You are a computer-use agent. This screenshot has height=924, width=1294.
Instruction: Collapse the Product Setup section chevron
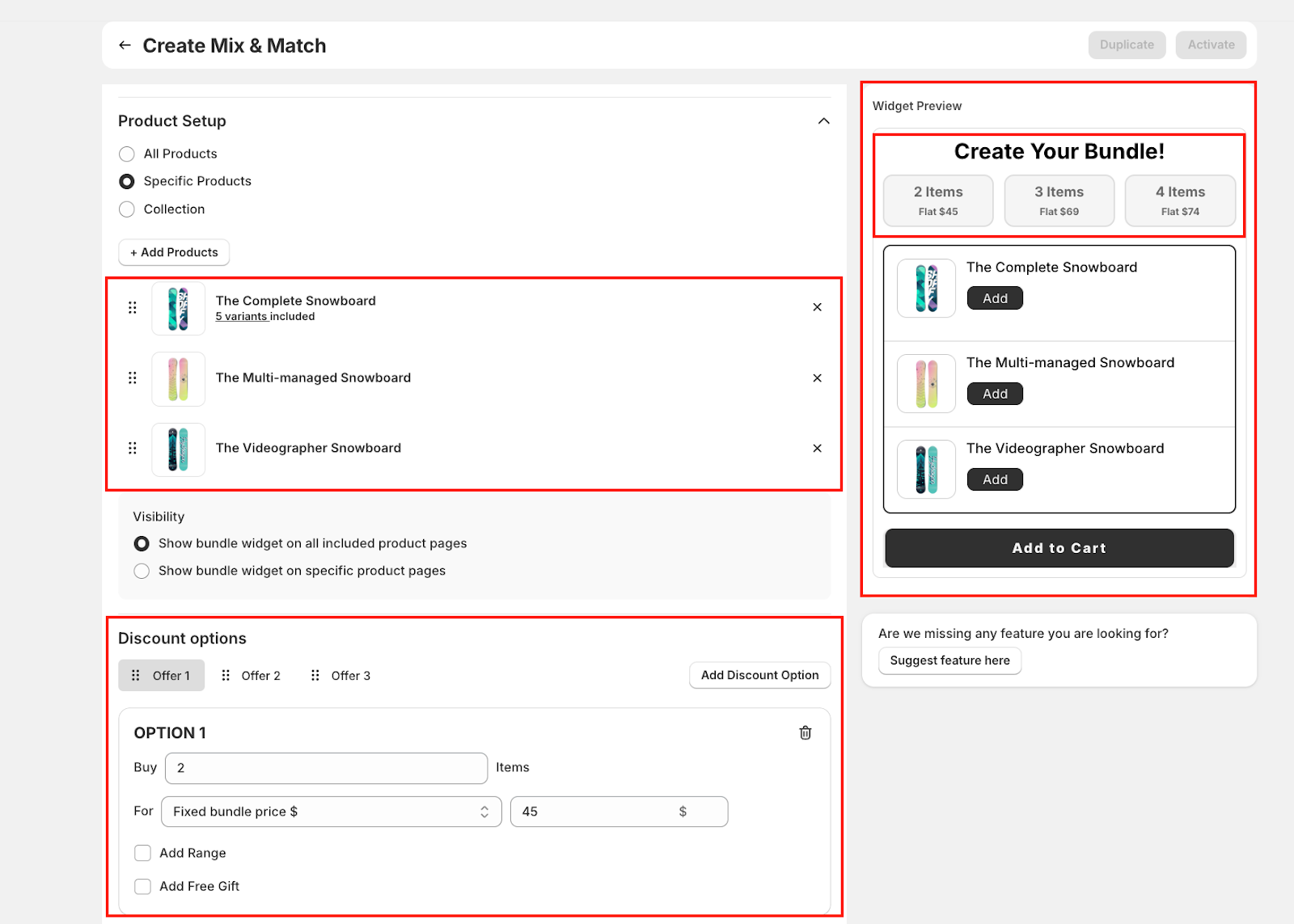coord(823,121)
